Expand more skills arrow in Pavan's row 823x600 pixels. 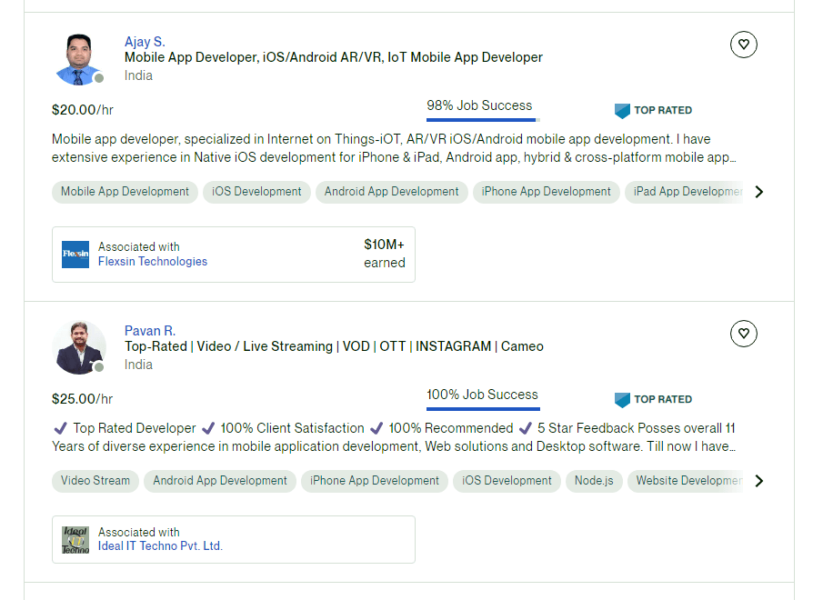click(x=759, y=481)
